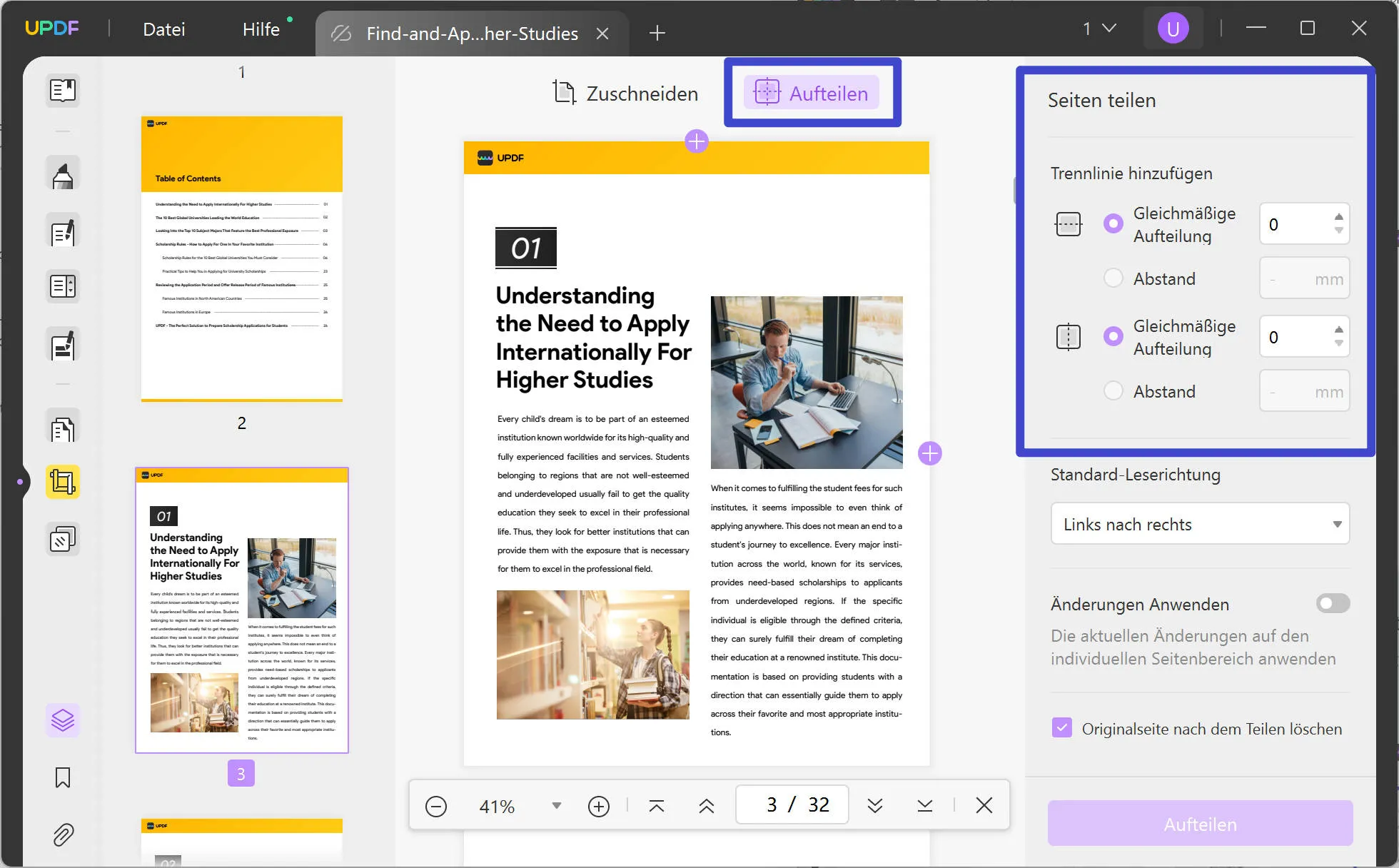Screen dimensions: 1399x868
Task: Uncheck Originalseite nach dem Teilen löschen
Action: [1062, 728]
